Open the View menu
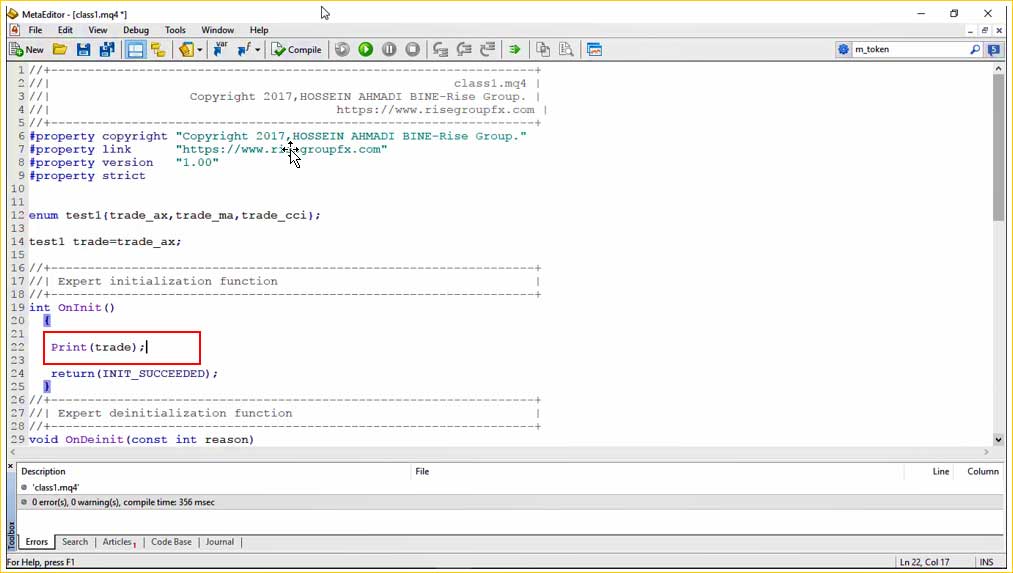Viewport: 1013px width, 573px height. pyautogui.click(x=98, y=30)
